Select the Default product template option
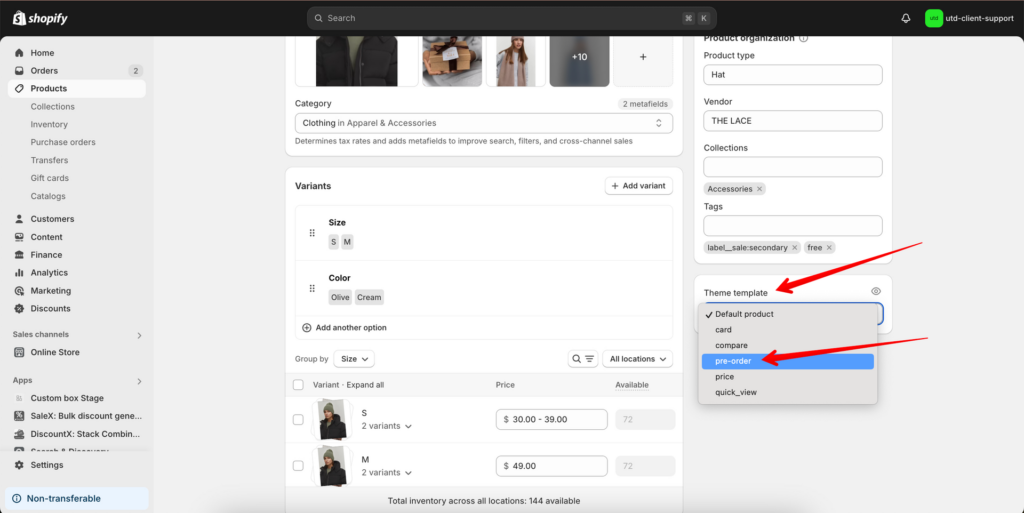 coord(788,314)
